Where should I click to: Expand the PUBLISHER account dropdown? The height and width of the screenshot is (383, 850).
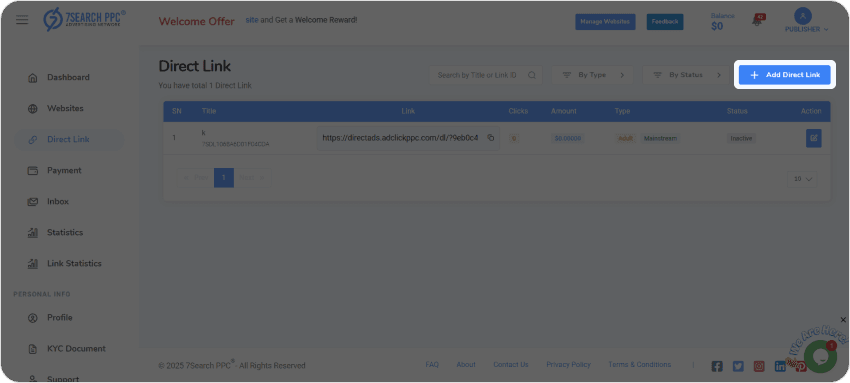coord(807,29)
